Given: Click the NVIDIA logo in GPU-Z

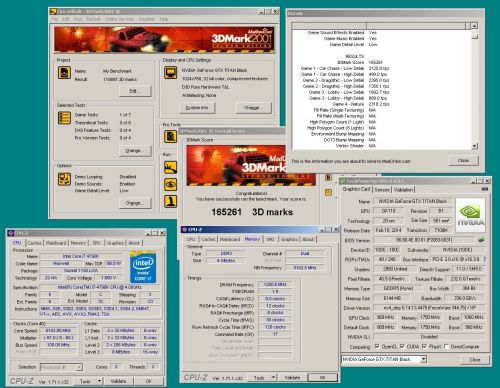Looking at the screenshot, I should (x=470, y=215).
